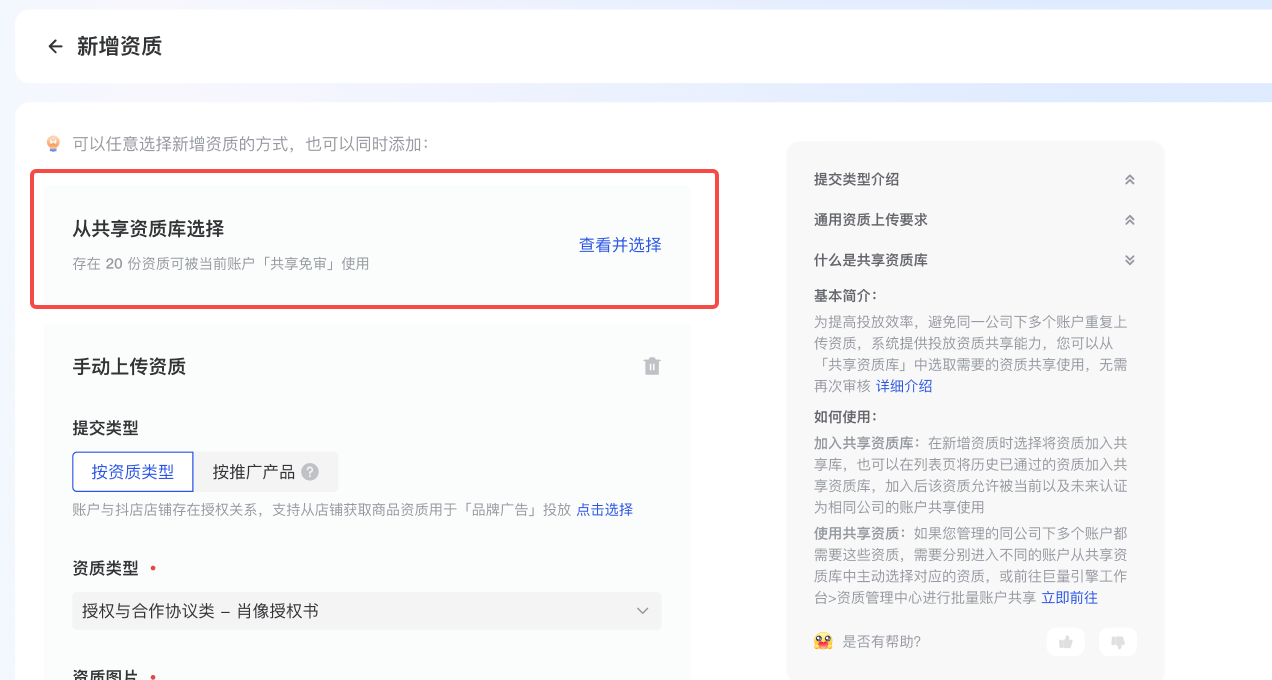Click the 从共享资质库选择 card heading
The image size is (1272, 680).
point(148,229)
